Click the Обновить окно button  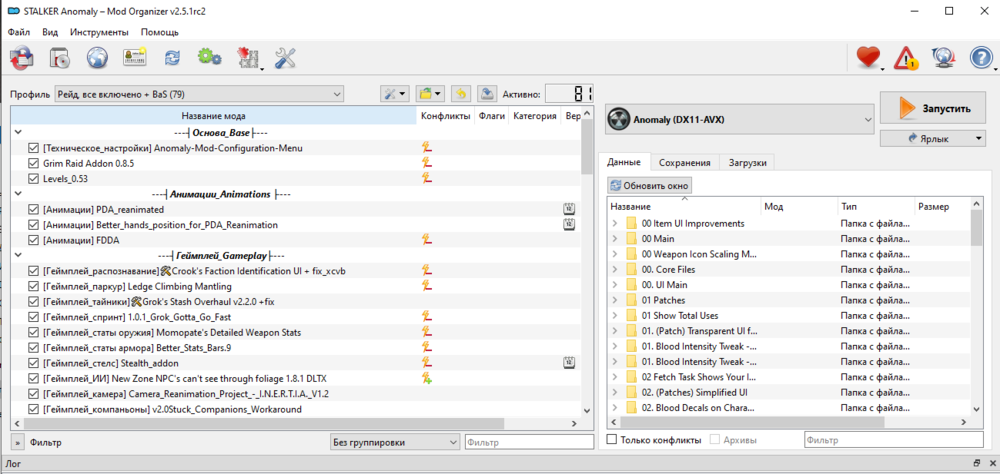(x=650, y=186)
